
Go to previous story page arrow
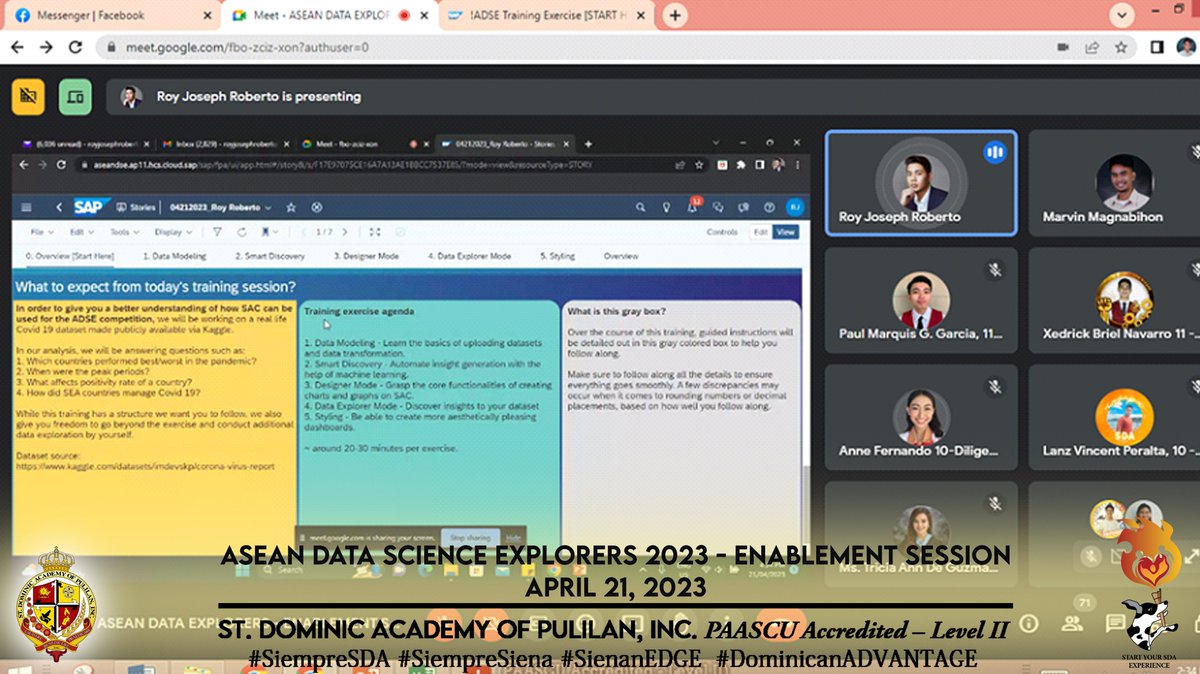tap(304, 232)
